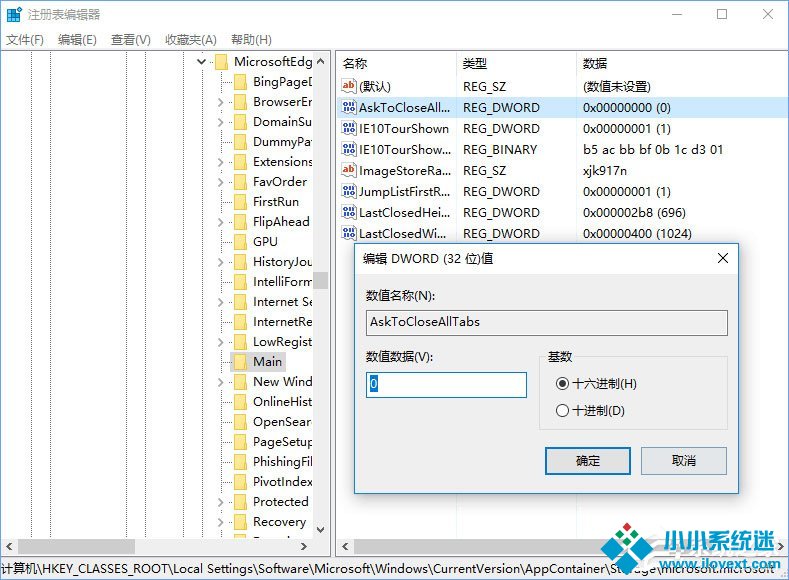Click the data cell 0x000002b8 (696)
The height and width of the screenshot is (580, 789).
[634, 212]
